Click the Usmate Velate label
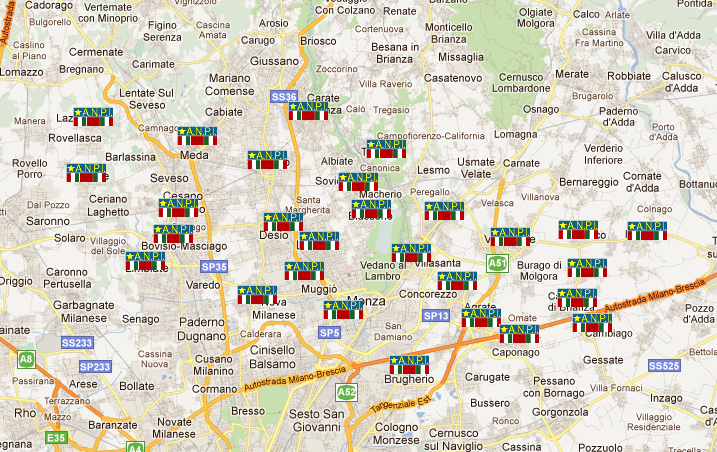Screen dimensions: 717x452 [x=476, y=168]
